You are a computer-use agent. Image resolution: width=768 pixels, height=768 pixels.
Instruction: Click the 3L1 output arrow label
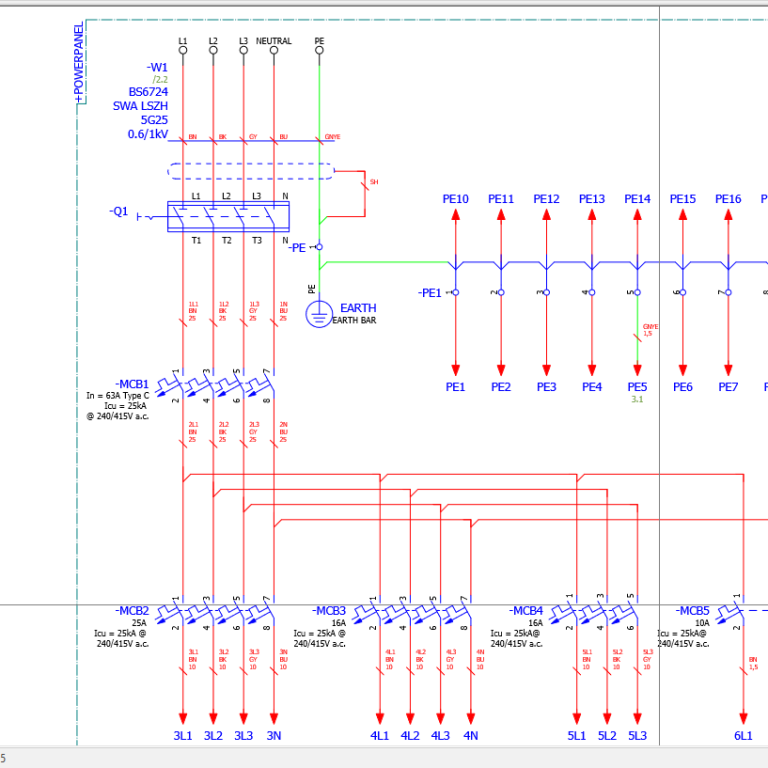[x=183, y=736]
